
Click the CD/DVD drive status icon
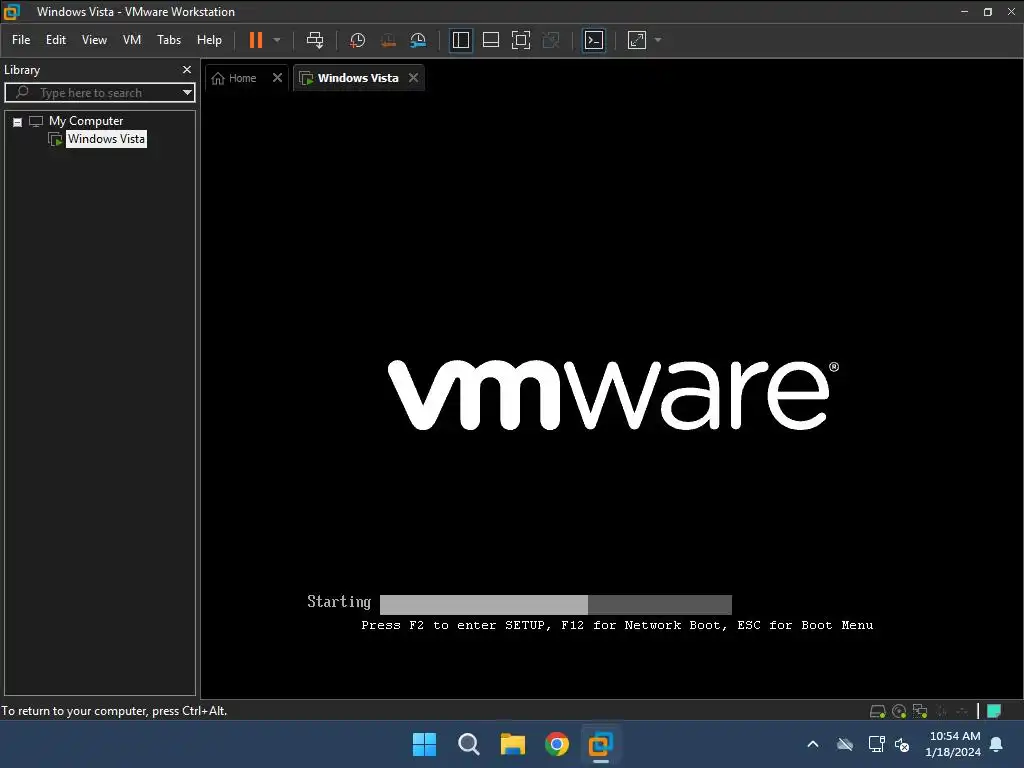pyautogui.click(x=899, y=711)
